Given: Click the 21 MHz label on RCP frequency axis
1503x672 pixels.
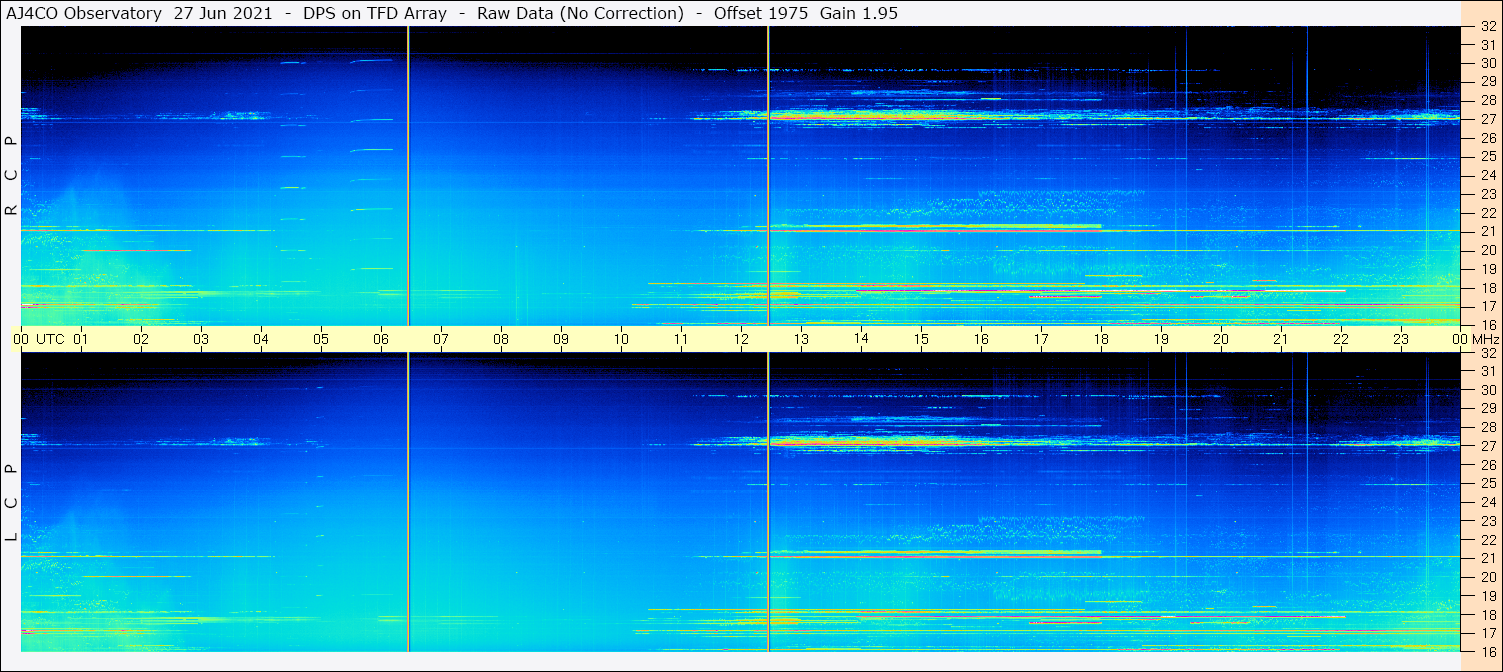Looking at the screenshot, I should tap(1487, 231).
